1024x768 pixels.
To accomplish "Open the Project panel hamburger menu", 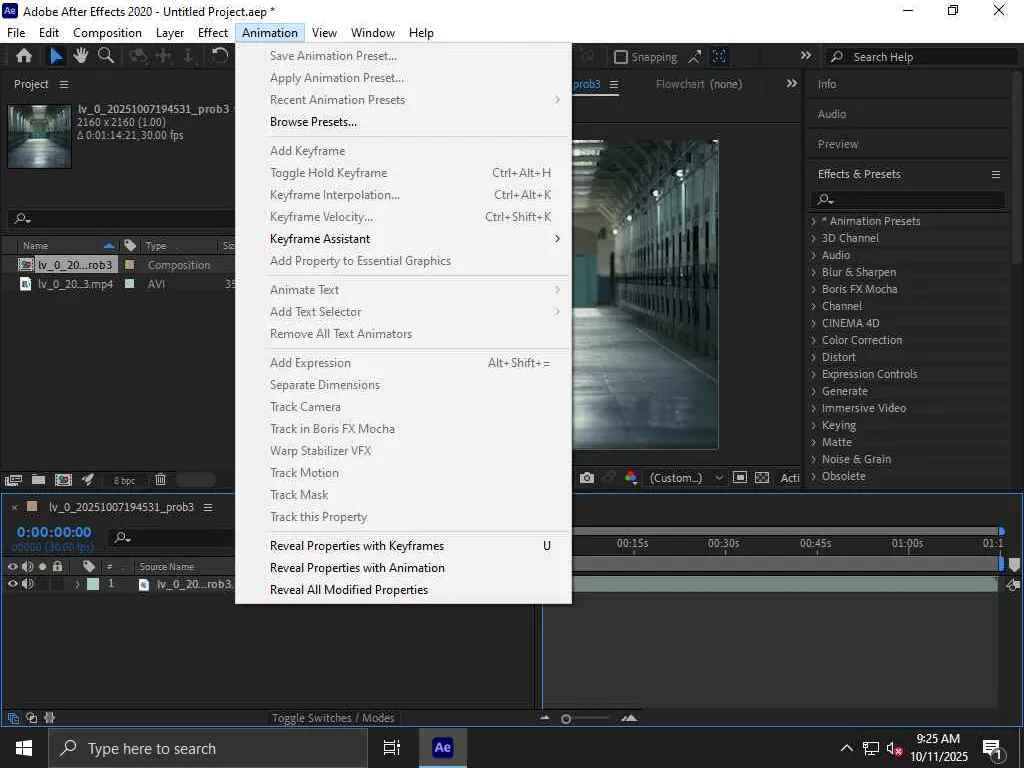I will point(64,84).
